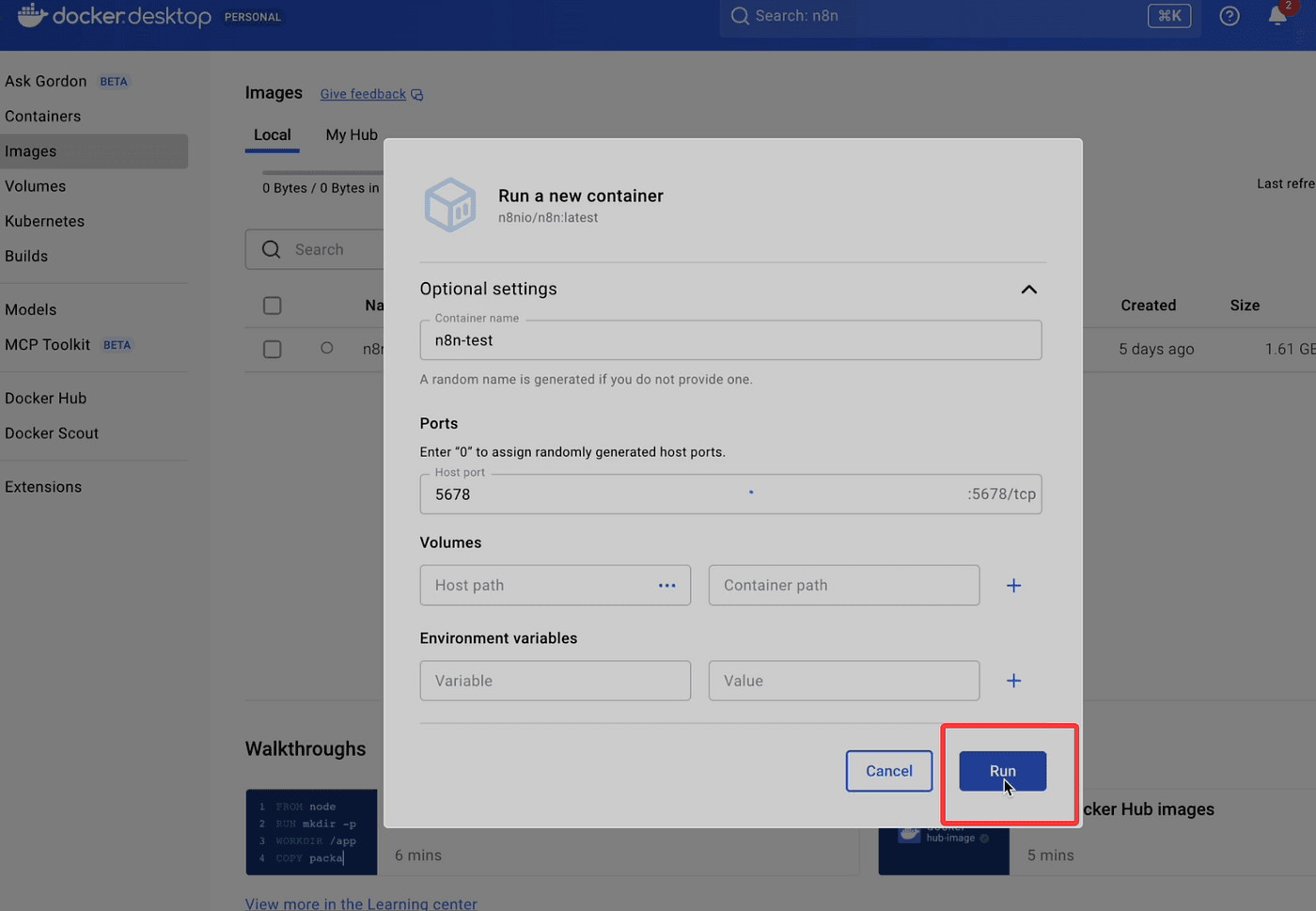Click the Docker whale logo
This screenshot has width=1316, height=911.
coord(31,16)
